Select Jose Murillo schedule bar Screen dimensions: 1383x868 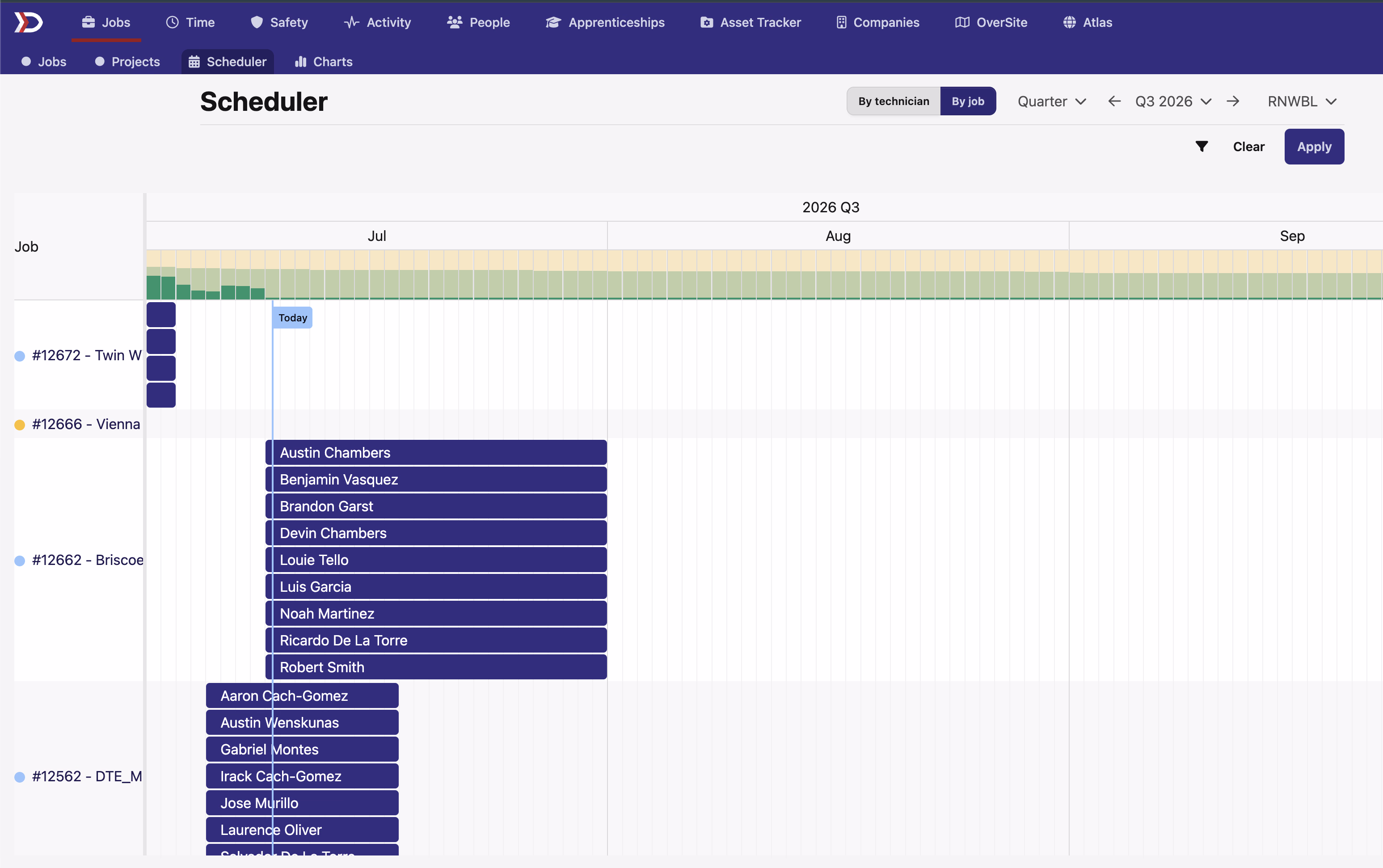coord(302,803)
